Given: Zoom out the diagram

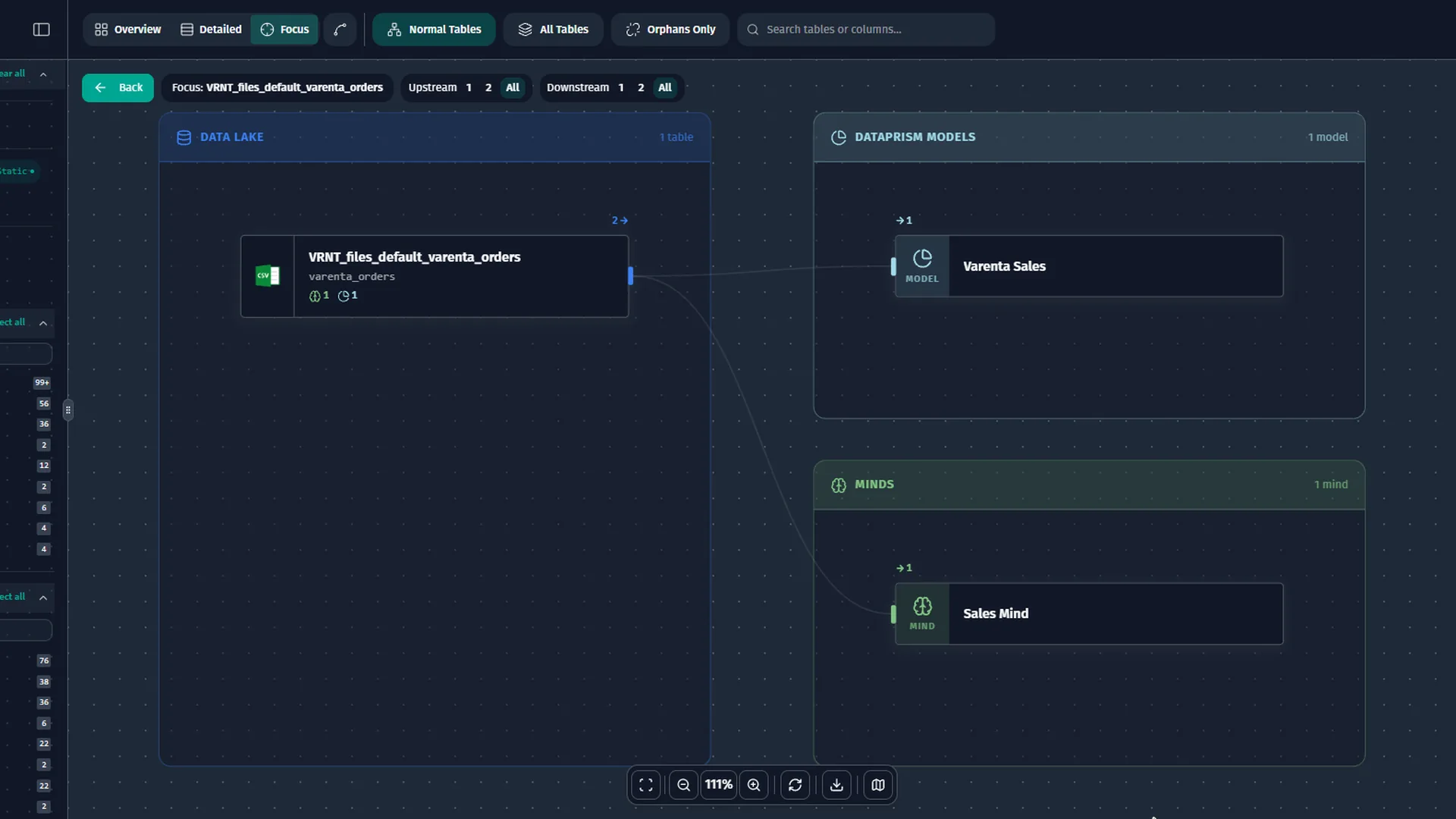Looking at the screenshot, I should [683, 785].
